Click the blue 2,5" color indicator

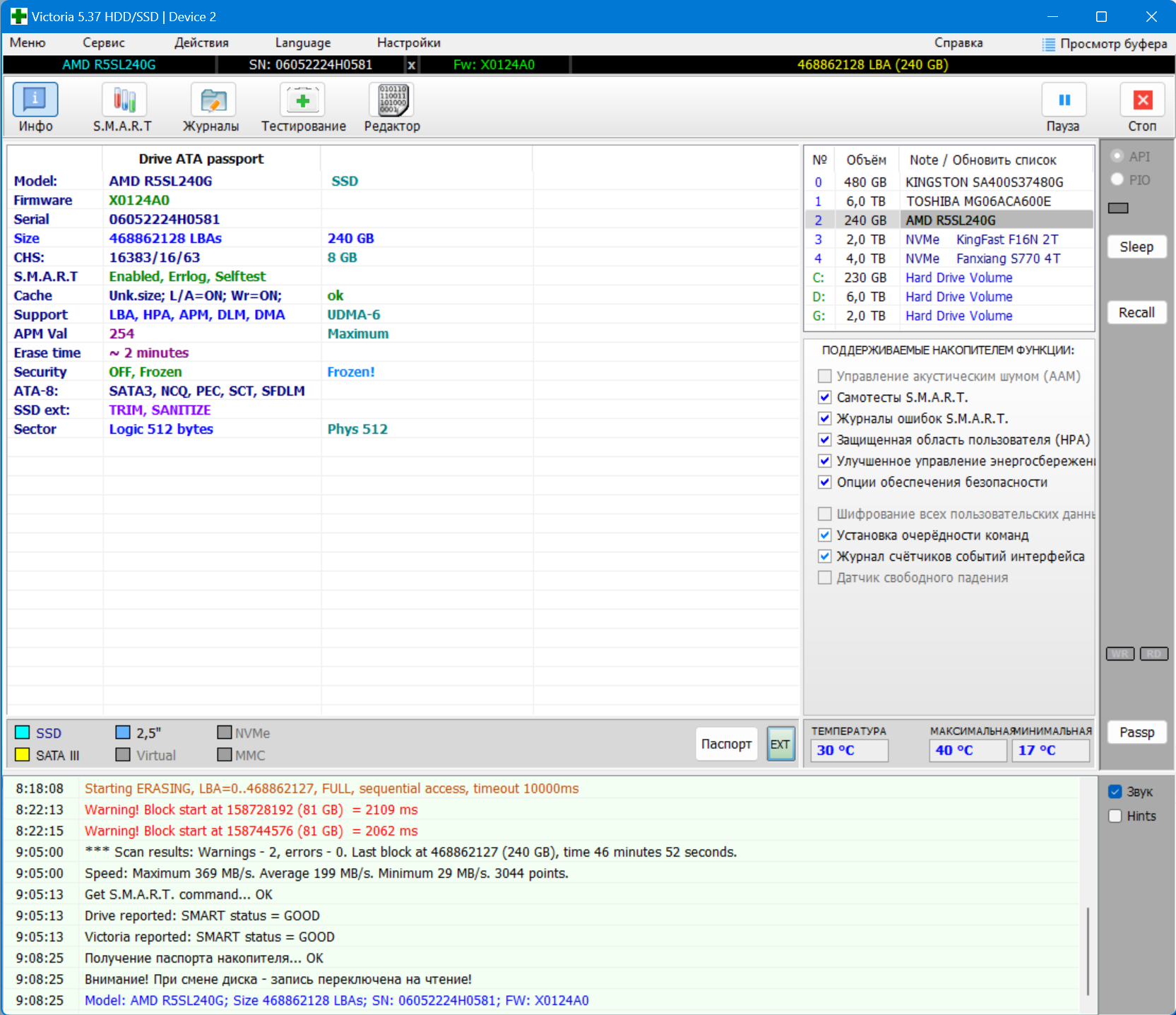click(x=123, y=732)
